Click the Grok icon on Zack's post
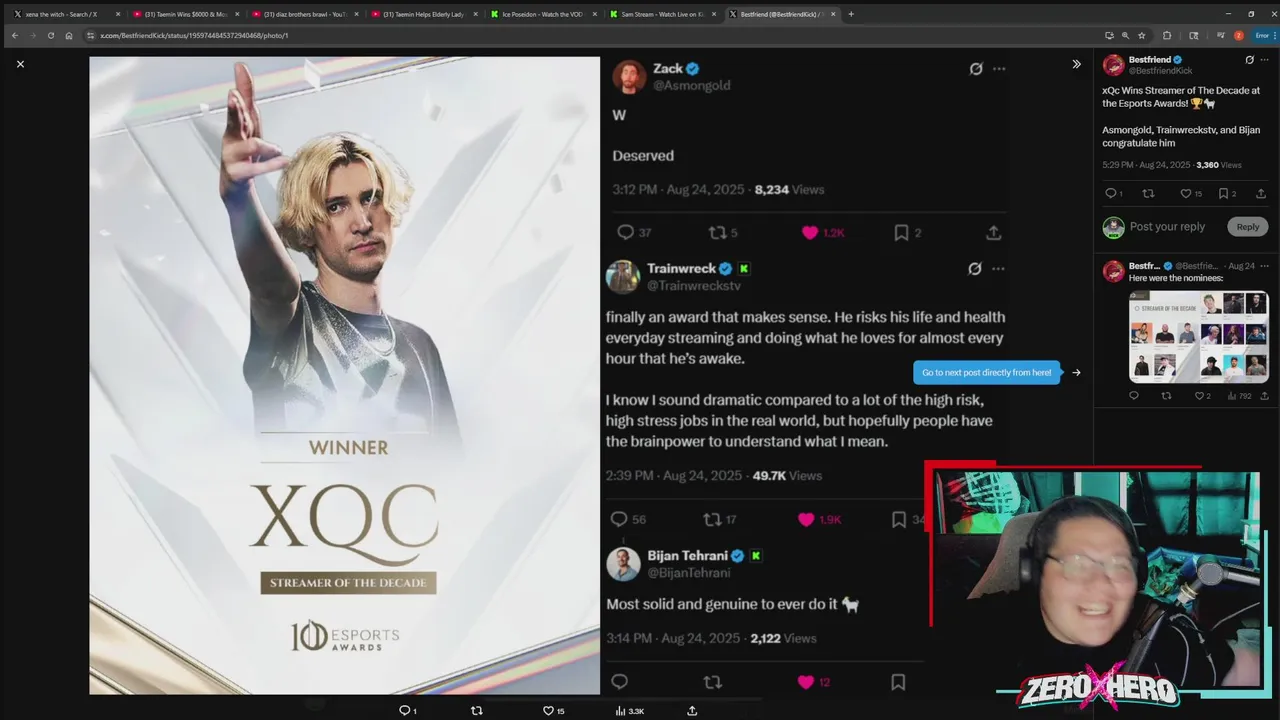 [x=975, y=69]
